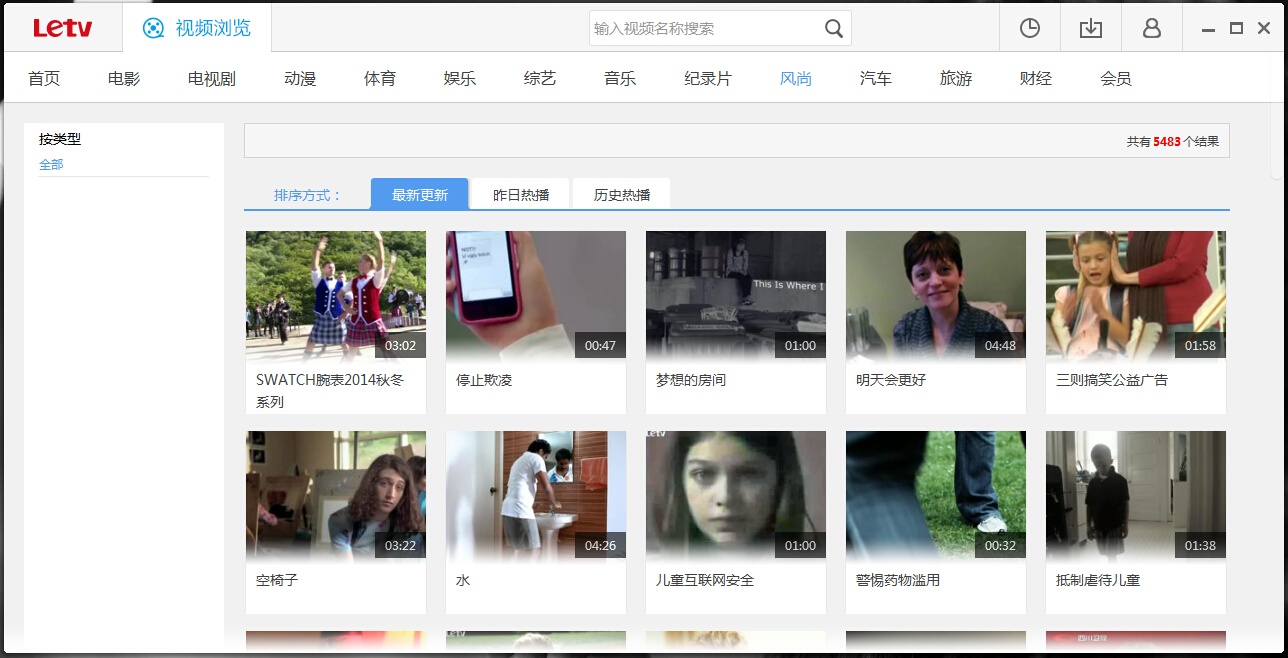Switch to the 昨日热播 sort tab

[x=518, y=193]
